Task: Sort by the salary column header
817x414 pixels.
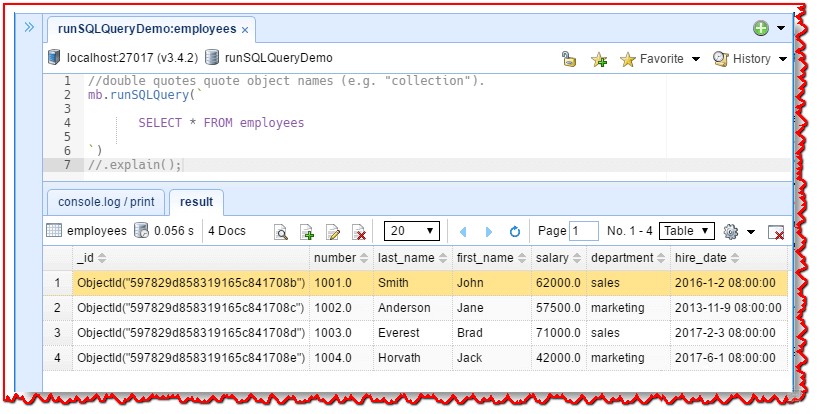Action: [552, 258]
